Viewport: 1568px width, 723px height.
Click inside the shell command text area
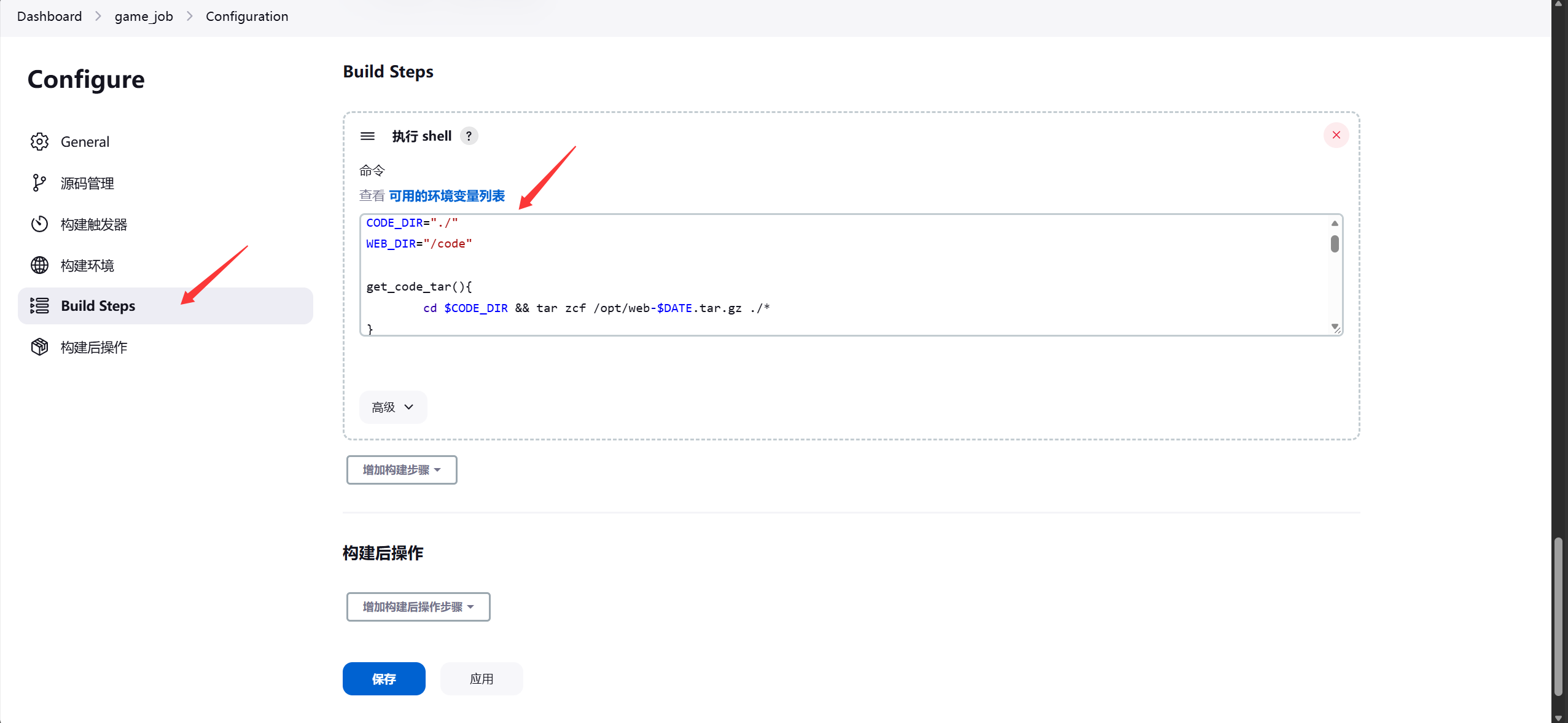coord(845,275)
